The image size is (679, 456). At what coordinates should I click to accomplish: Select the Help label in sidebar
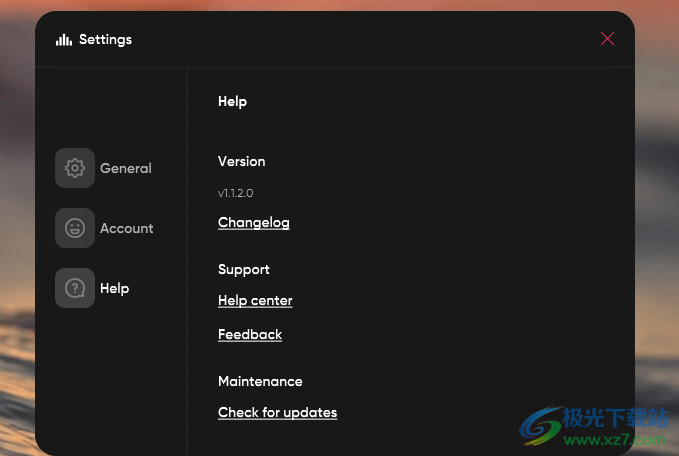point(115,288)
